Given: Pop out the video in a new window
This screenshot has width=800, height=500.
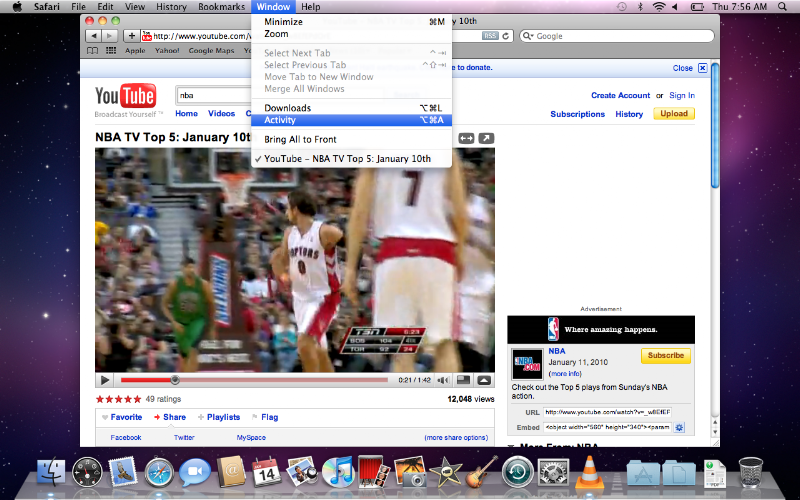Looking at the screenshot, I should click(486, 138).
